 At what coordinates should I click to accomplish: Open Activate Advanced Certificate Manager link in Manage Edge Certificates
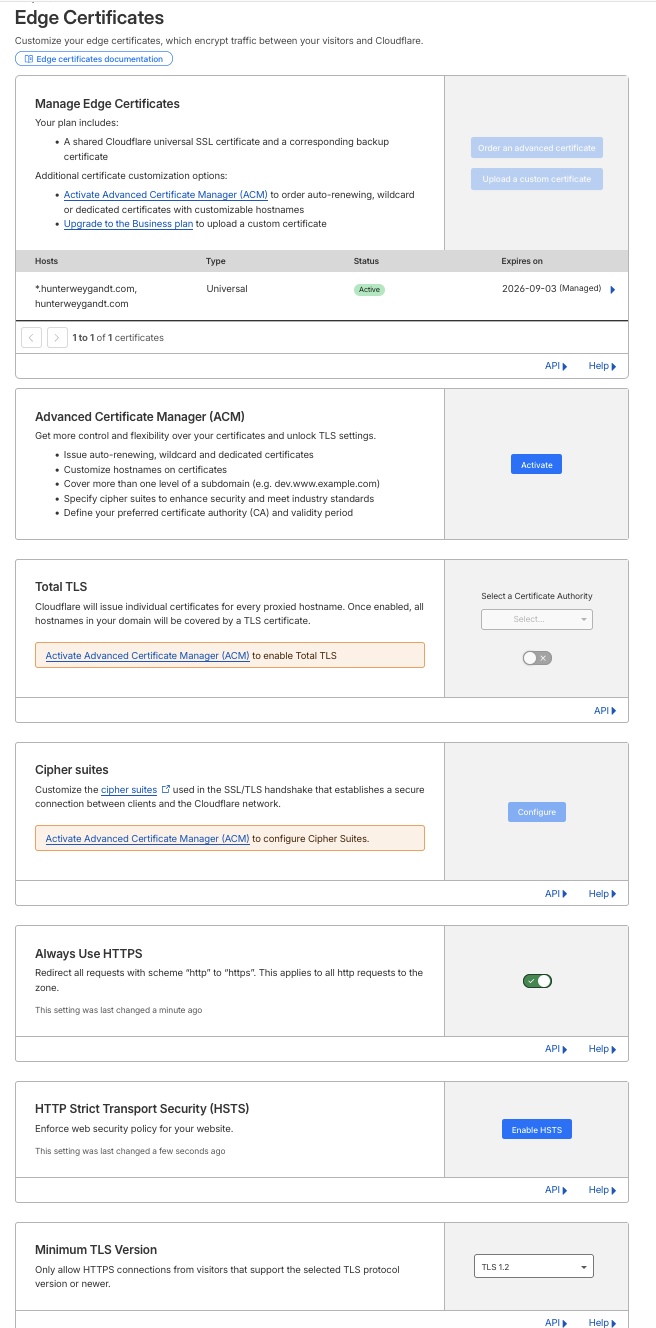(165, 195)
